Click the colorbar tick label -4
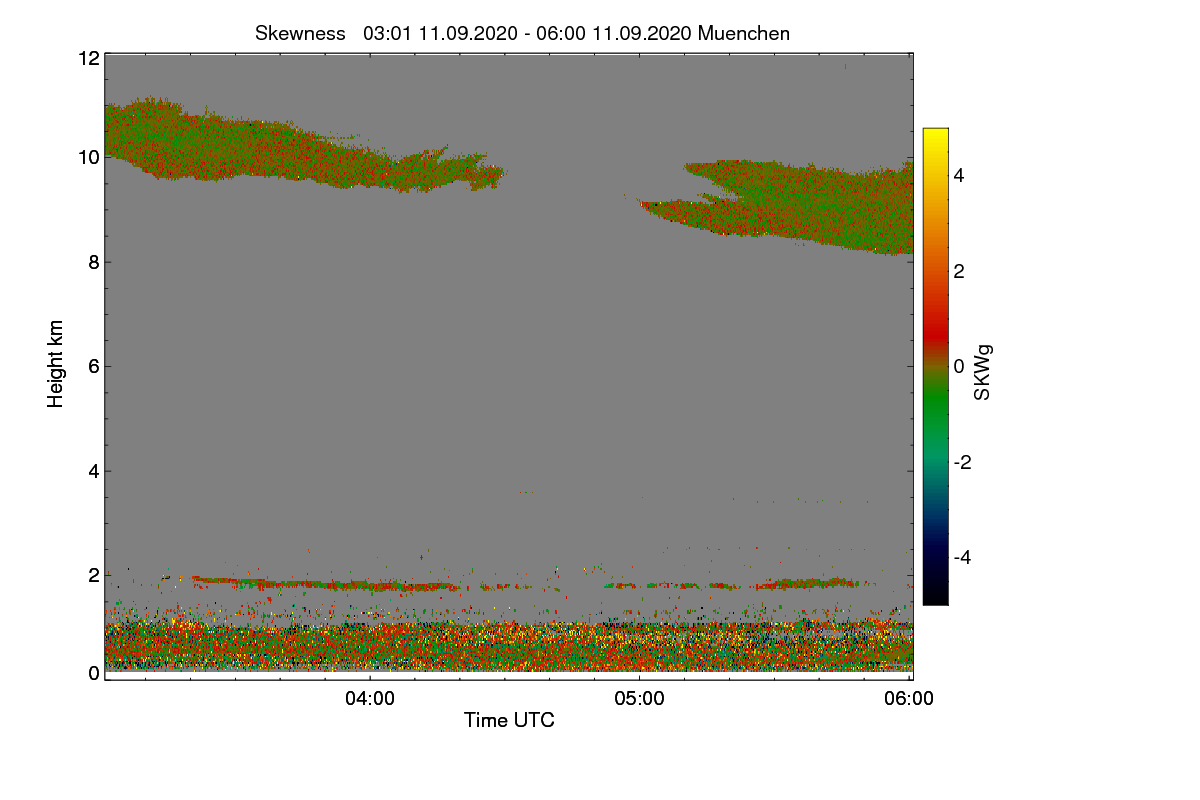This screenshot has width=1200, height=800. [962, 557]
